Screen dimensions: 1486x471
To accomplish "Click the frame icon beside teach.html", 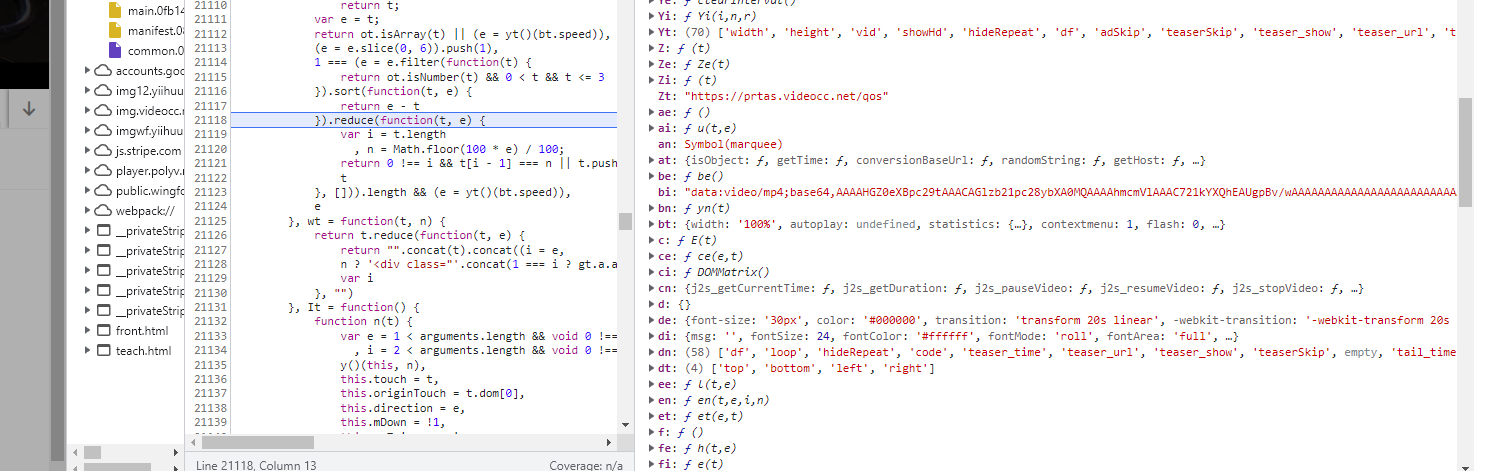I will tap(102, 351).
